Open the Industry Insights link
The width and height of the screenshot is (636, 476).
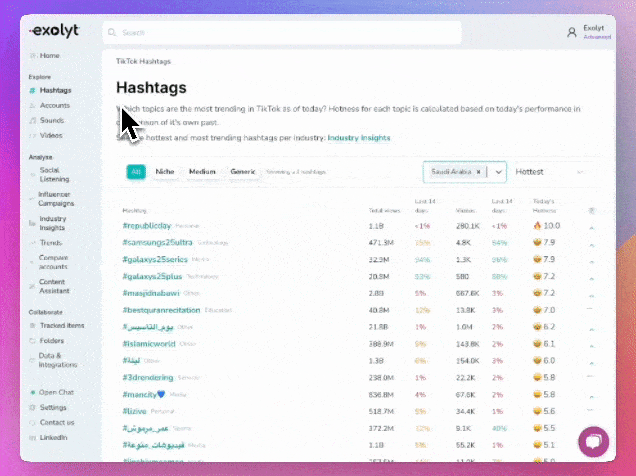(359, 138)
